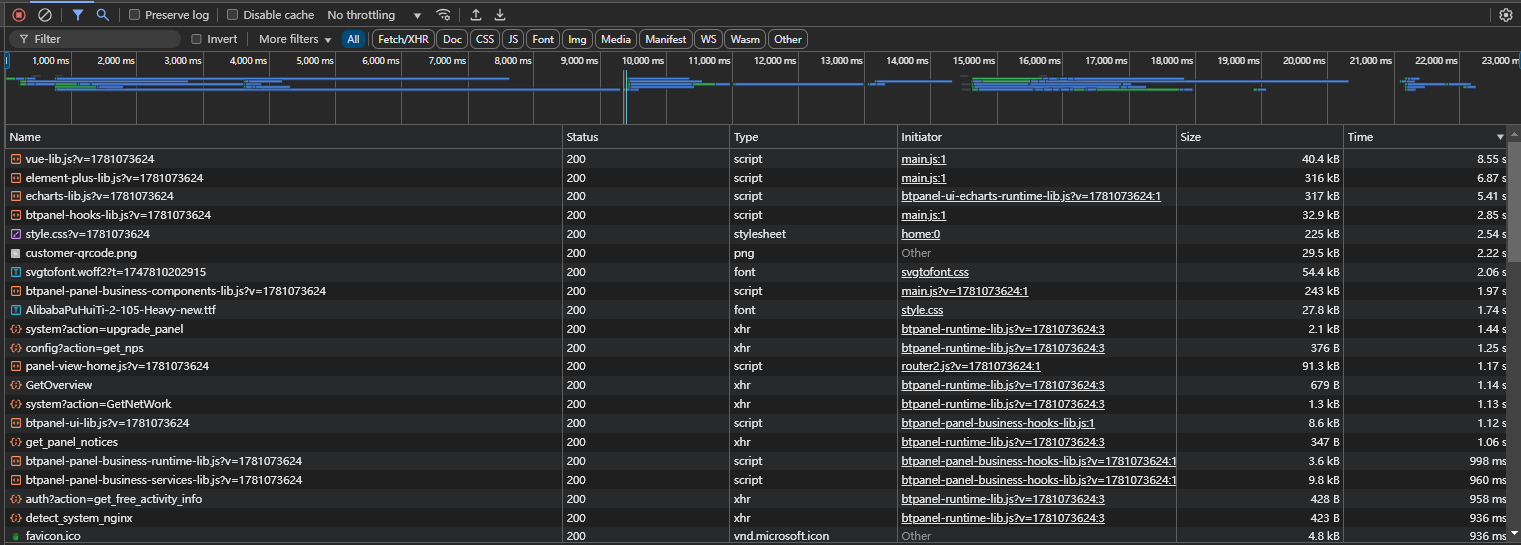The height and width of the screenshot is (545, 1521).
Task: Select the system?action=GetNetWork request row
Action: [757, 404]
